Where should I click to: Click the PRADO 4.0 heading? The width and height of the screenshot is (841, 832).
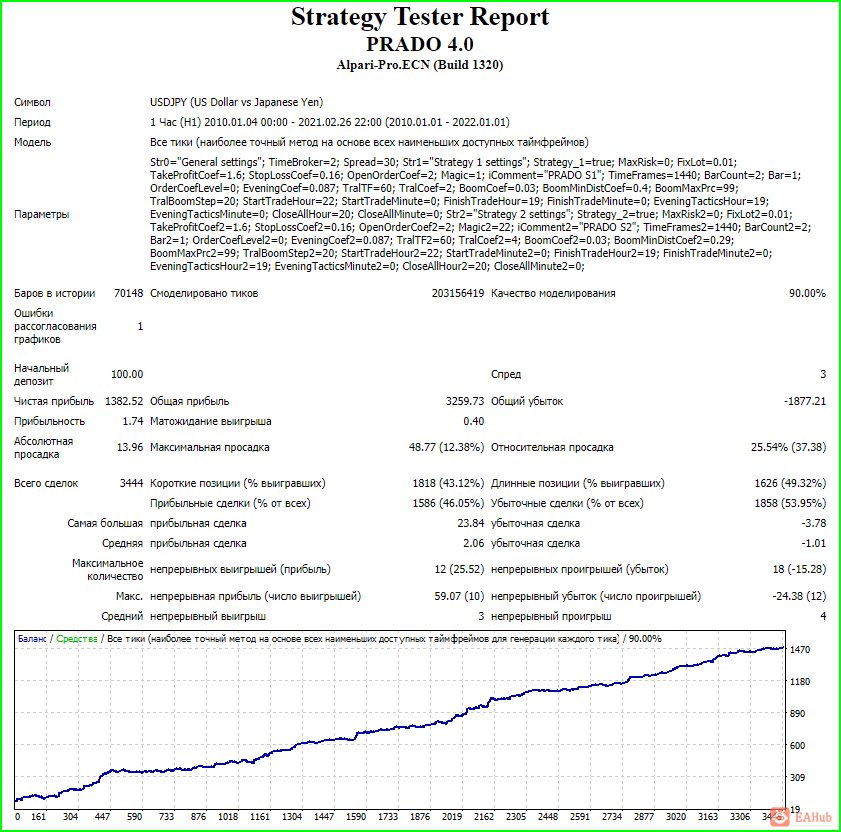click(420, 44)
